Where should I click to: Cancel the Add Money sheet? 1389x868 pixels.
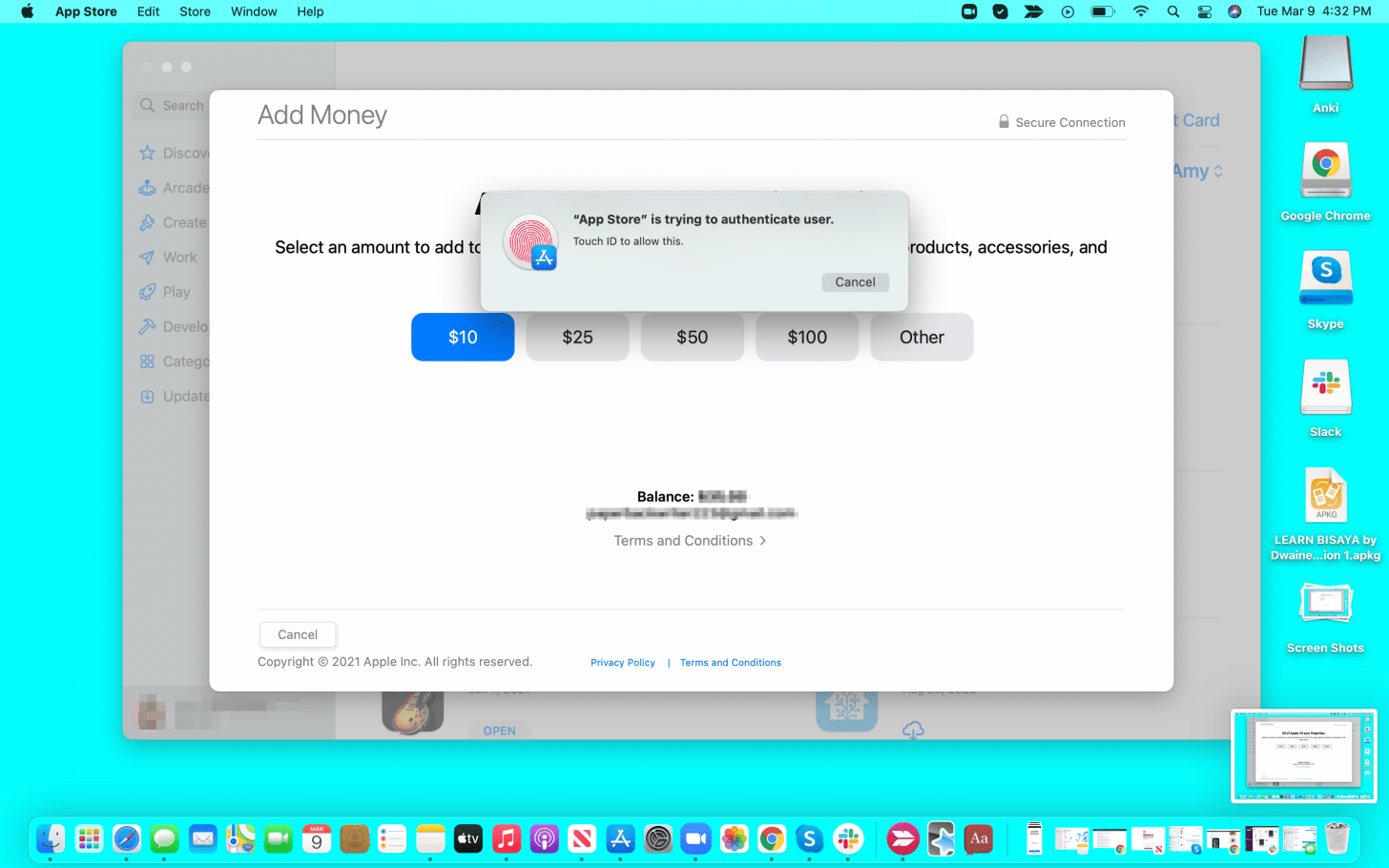click(x=298, y=634)
